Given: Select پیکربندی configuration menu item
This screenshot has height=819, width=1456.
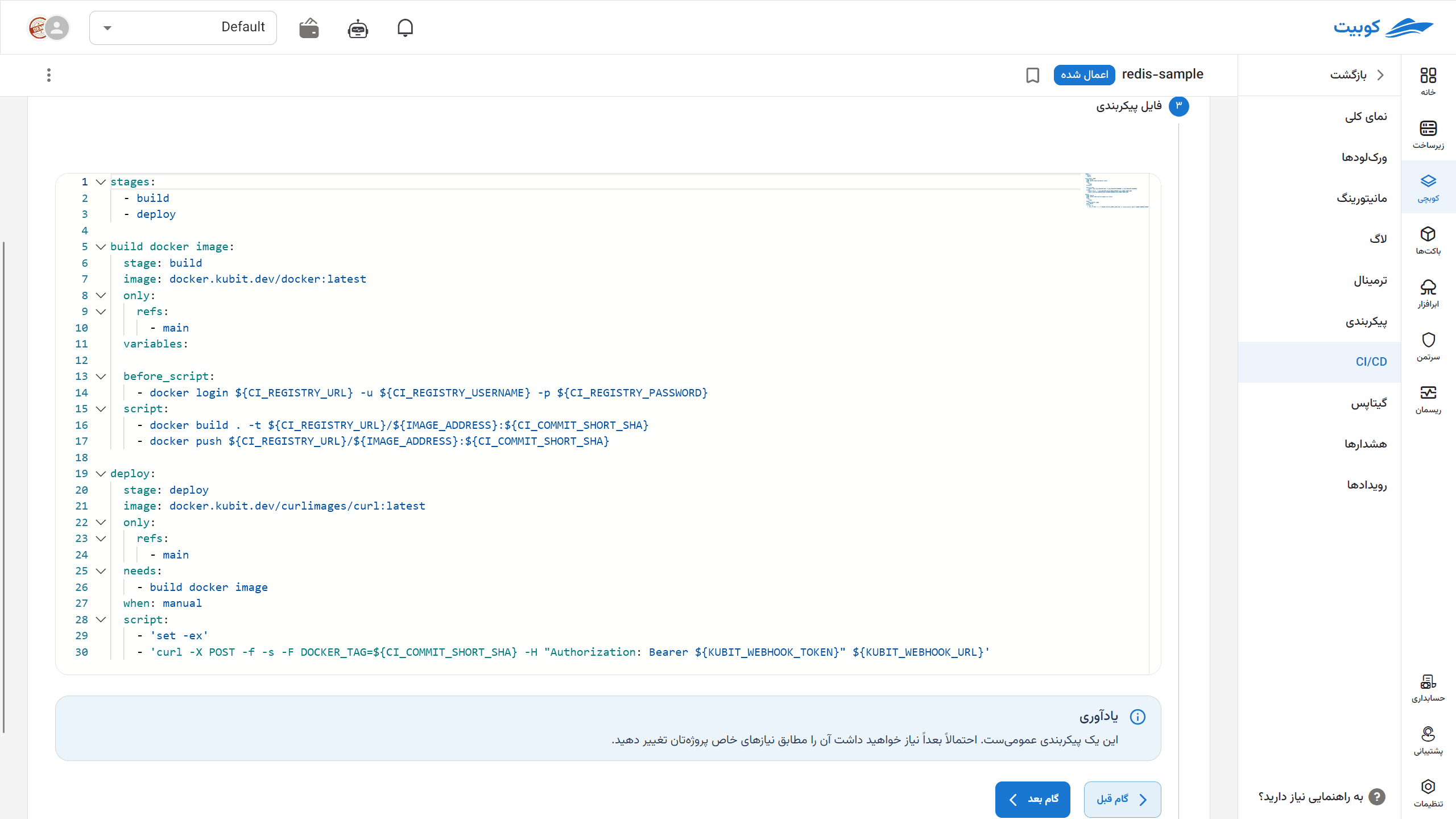Looking at the screenshot, I should coord(1319,321).
